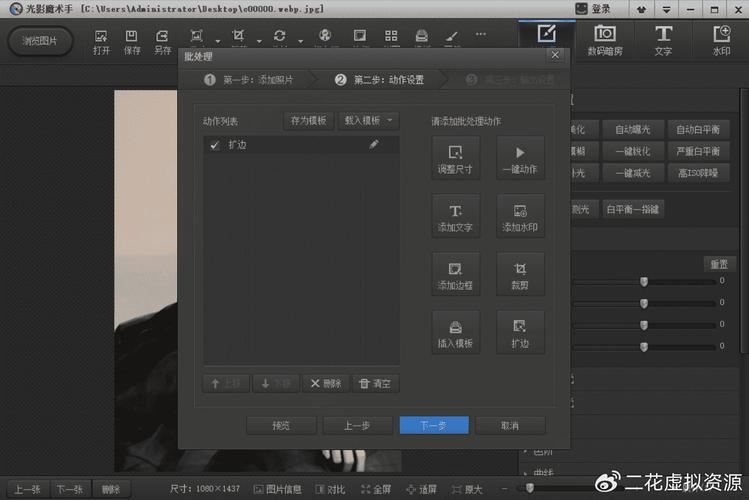Click 适屏 fit-to-screen in the status bar
749x500 pixels.
pyautogui.click(x=421, y=489)
